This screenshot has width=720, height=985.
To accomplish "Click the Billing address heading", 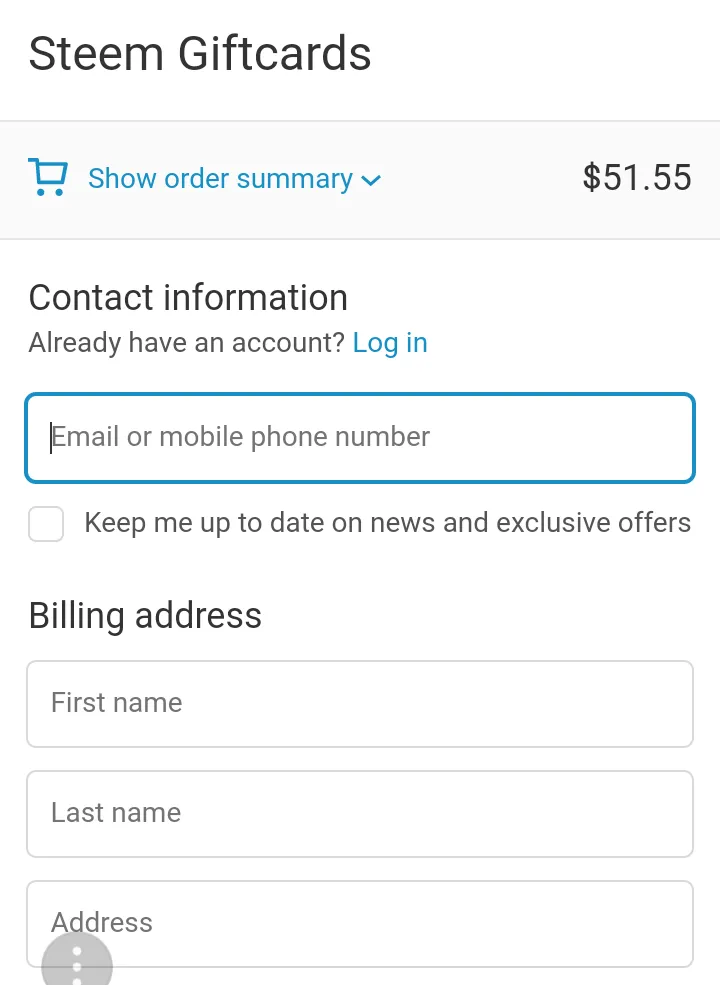I will coord(145,616).
